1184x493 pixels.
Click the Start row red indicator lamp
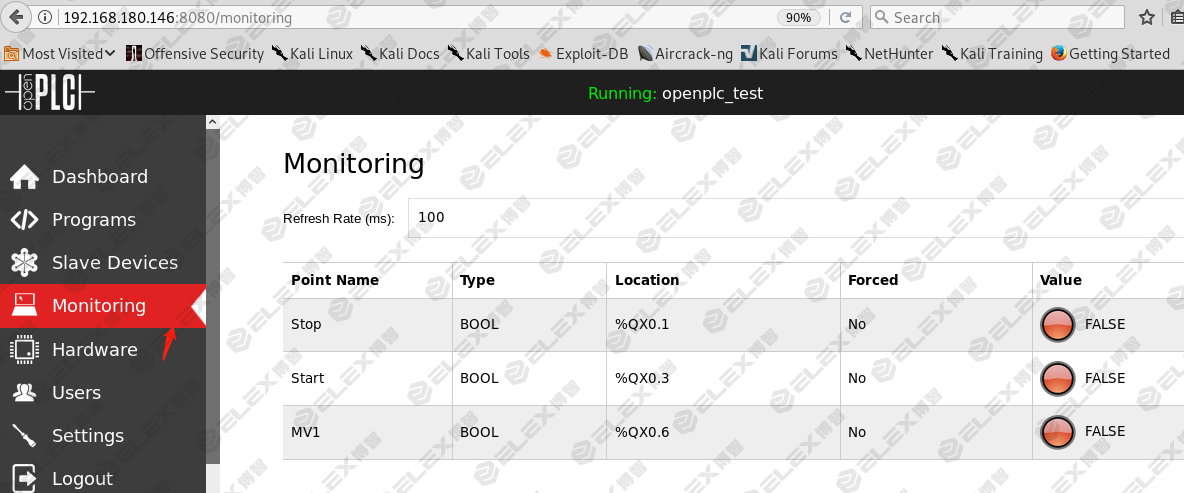click(x=1057, y=378)
